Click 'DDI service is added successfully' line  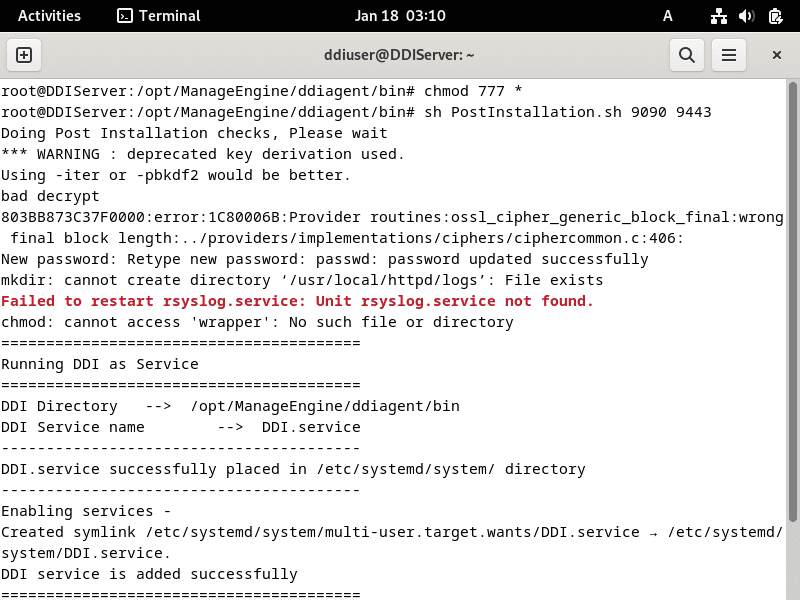pyautogui.click(x=149, y=574)
